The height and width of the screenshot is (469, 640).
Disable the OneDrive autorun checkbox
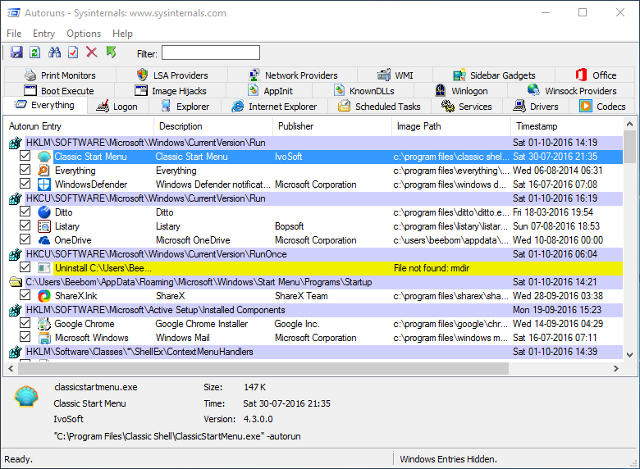(x=25, y=239)
